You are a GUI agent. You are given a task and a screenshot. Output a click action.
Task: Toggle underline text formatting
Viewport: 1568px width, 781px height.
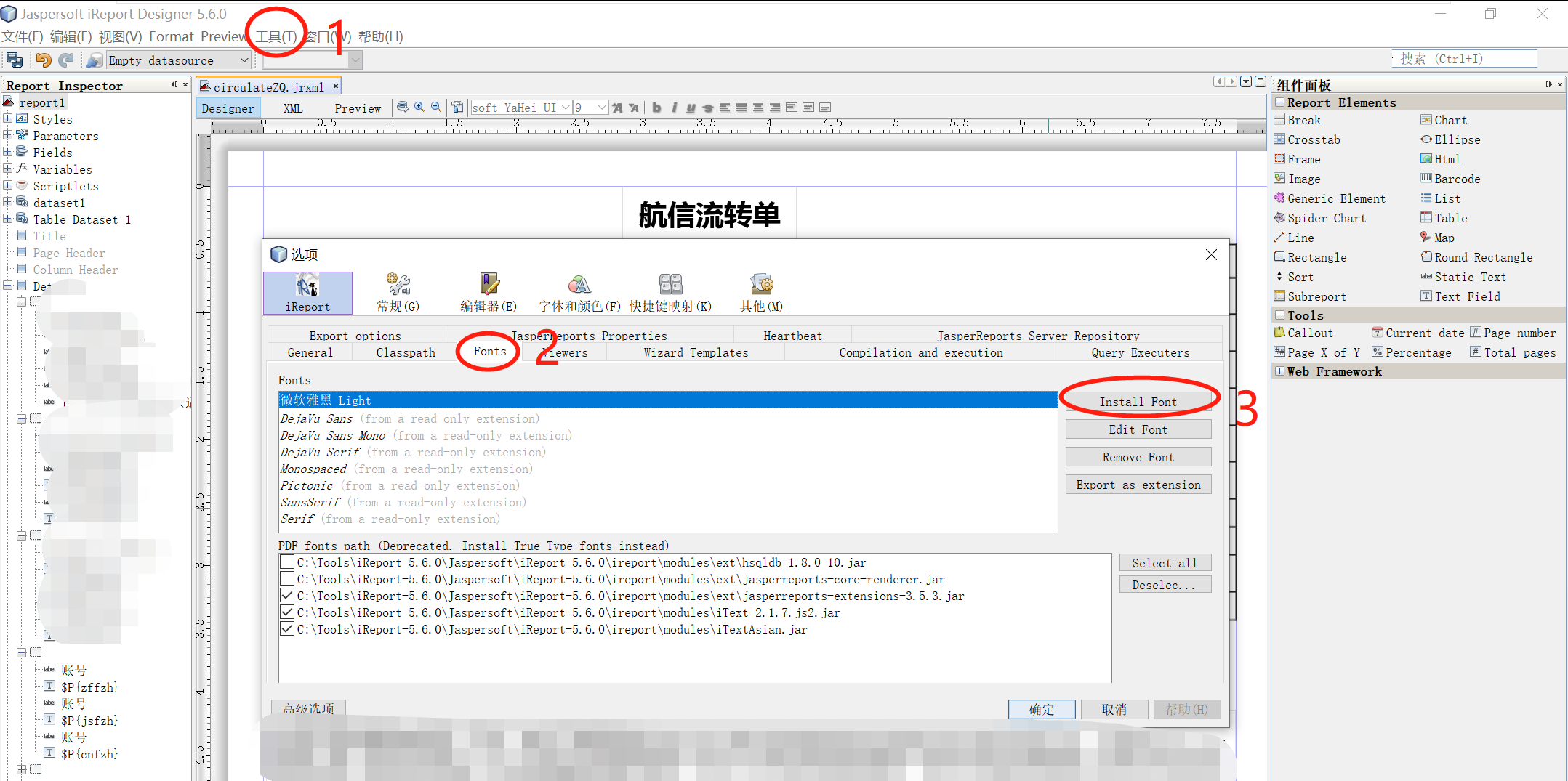tap(691, 108)
